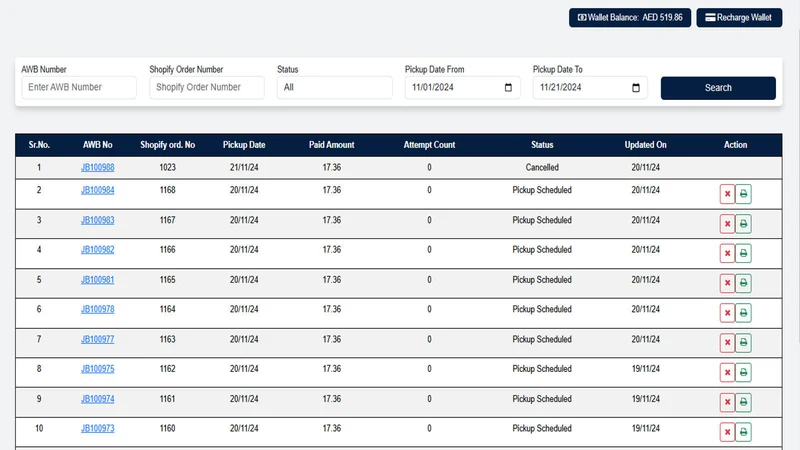The width and height of the screenshot is (800, 450).
Task: Click pickup date 21/11/24 in row 1
Action: coord(244,167)
